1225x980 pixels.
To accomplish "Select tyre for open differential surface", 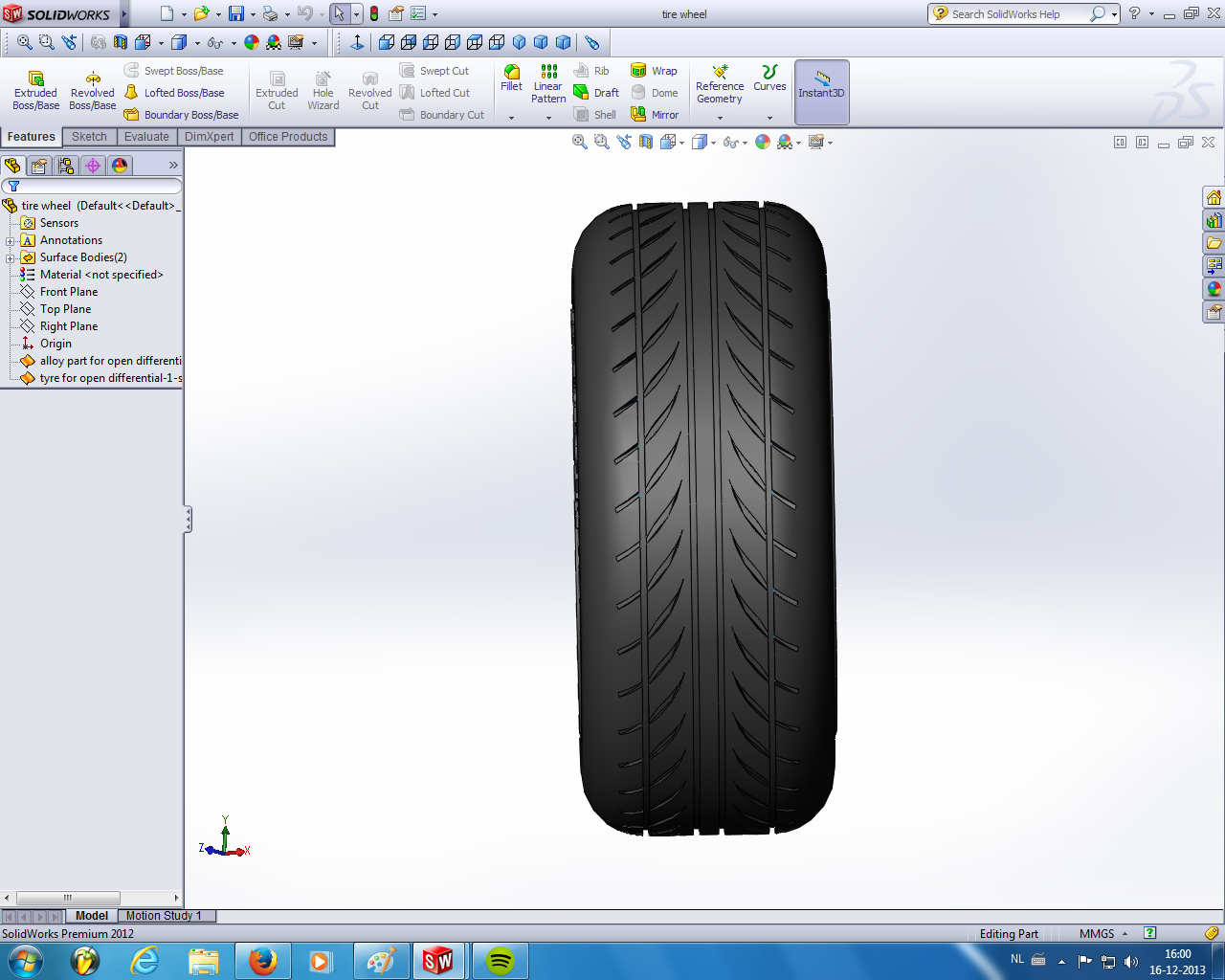I will click(x=100, y=378).
